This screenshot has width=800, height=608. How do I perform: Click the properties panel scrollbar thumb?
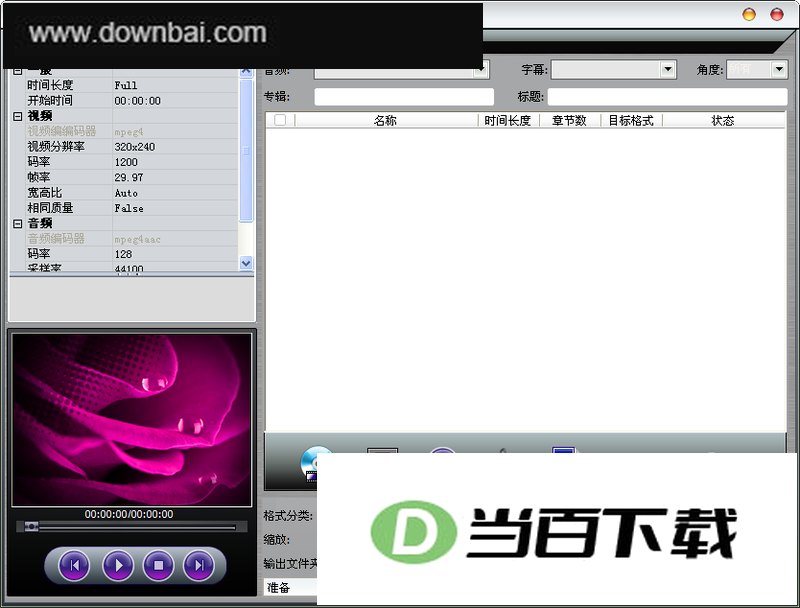[x=246, y=150]
